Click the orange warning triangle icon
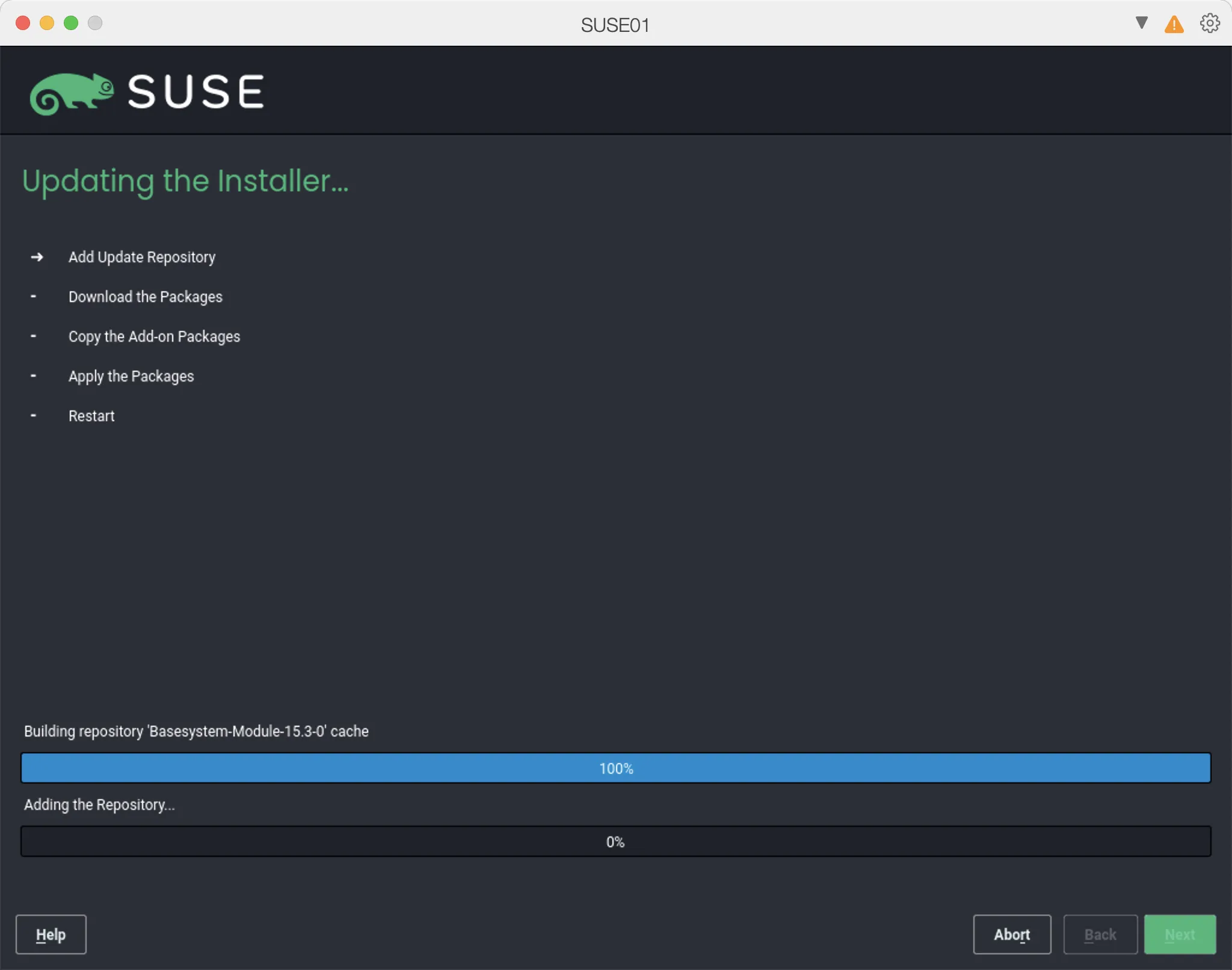1232x970 pixels. coord(1174,24)
